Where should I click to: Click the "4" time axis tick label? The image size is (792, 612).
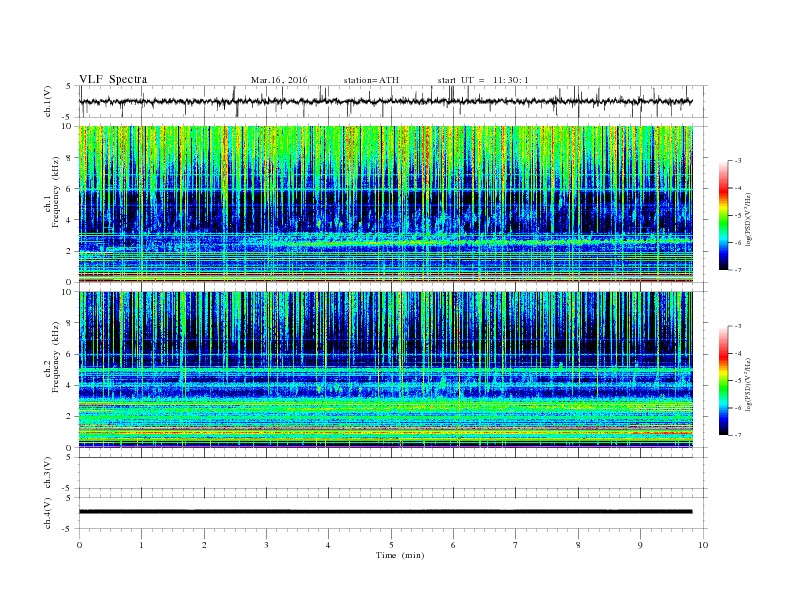328,545
